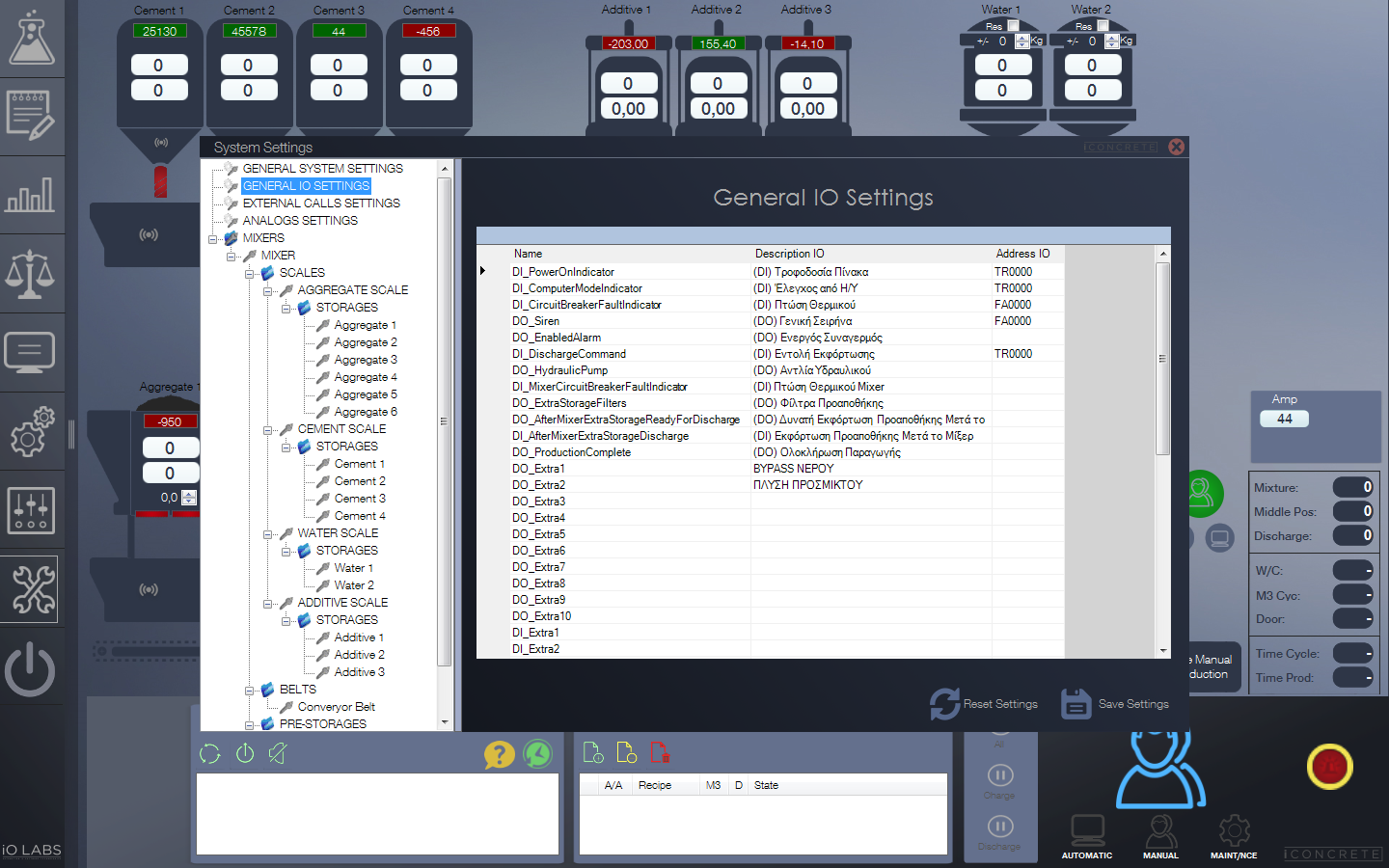The width and height of the screenshot is (1389, 868).
Task: Click the muted siren speaker icon
Action: tap(278, 753)
